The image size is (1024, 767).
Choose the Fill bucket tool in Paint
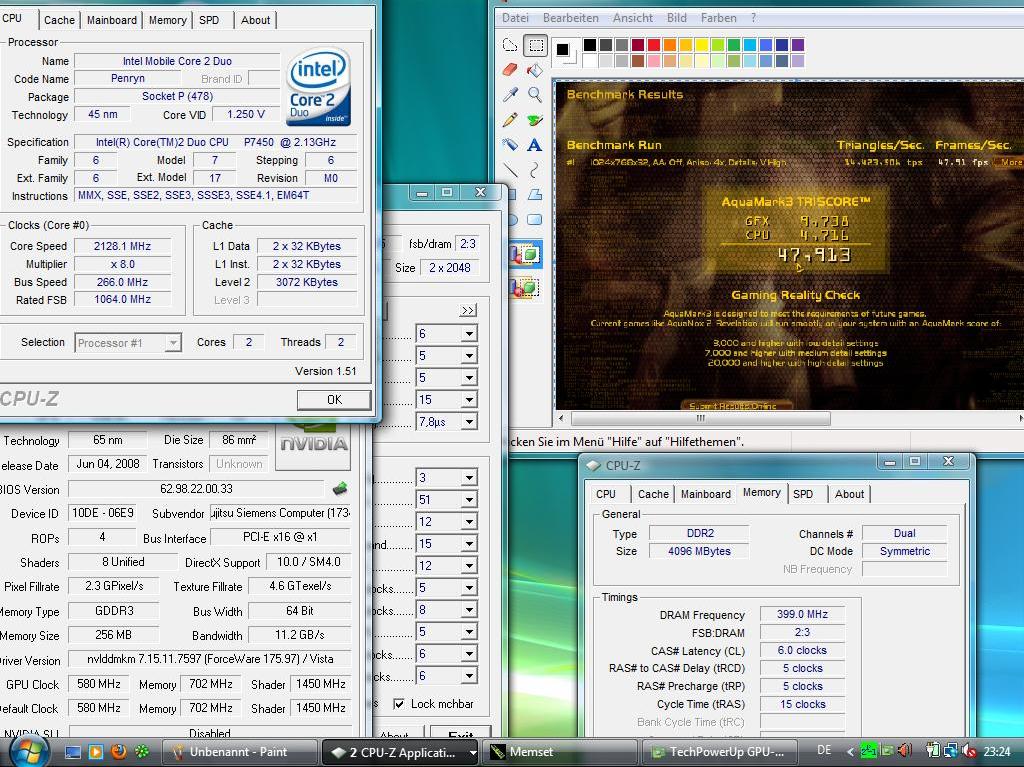tap(536, 69)
